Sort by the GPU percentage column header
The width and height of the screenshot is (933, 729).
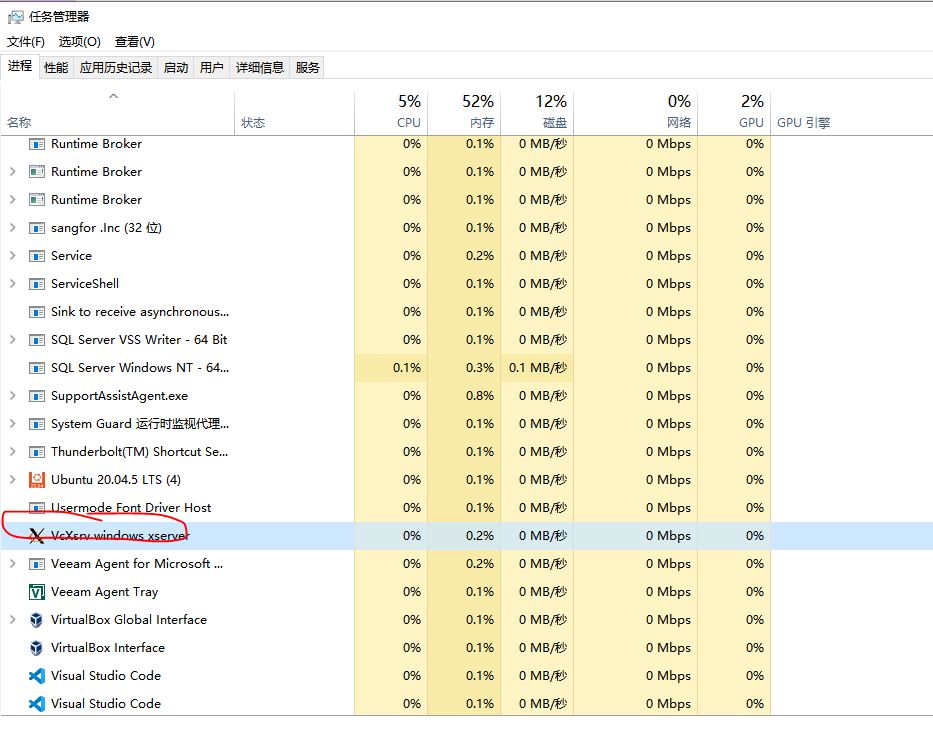pyautogui.click(x=734, y=114)
